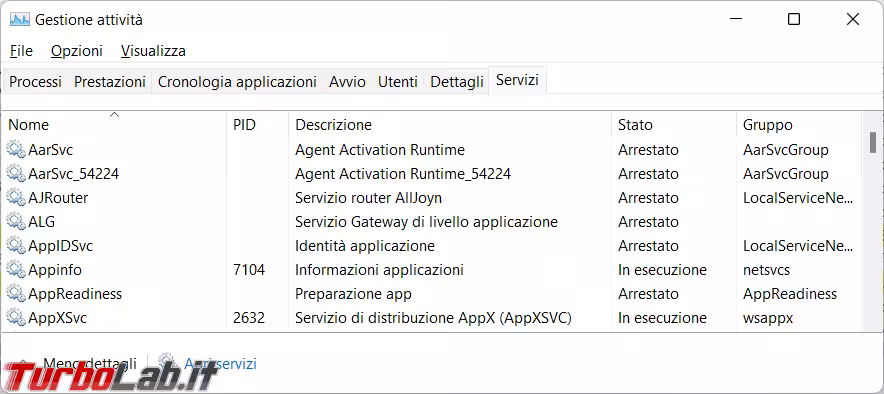Image resolution: width=884 pixels, height=394 pixels.
Task: Open the File menu
Action: [21, 51]
